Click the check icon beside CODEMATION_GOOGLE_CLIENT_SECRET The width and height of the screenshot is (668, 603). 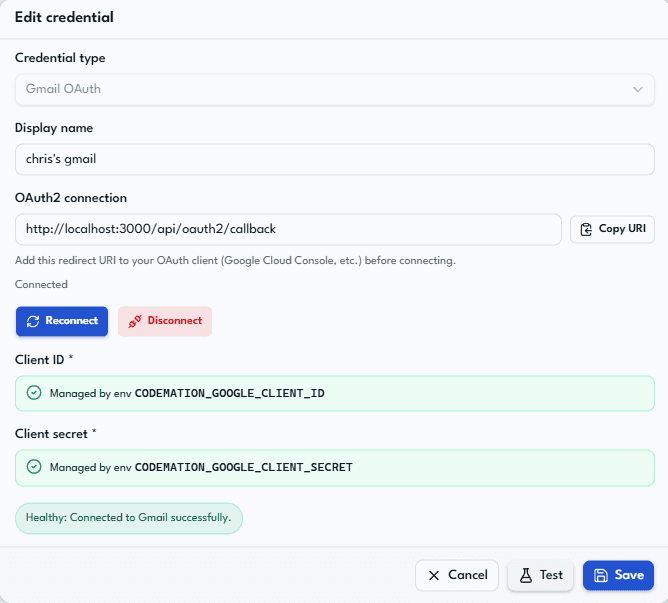(x=34, y=467)
